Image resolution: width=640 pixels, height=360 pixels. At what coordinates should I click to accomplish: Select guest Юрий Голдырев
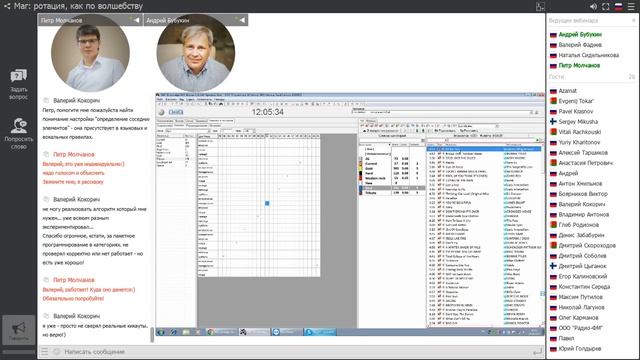tap(580, 349)
